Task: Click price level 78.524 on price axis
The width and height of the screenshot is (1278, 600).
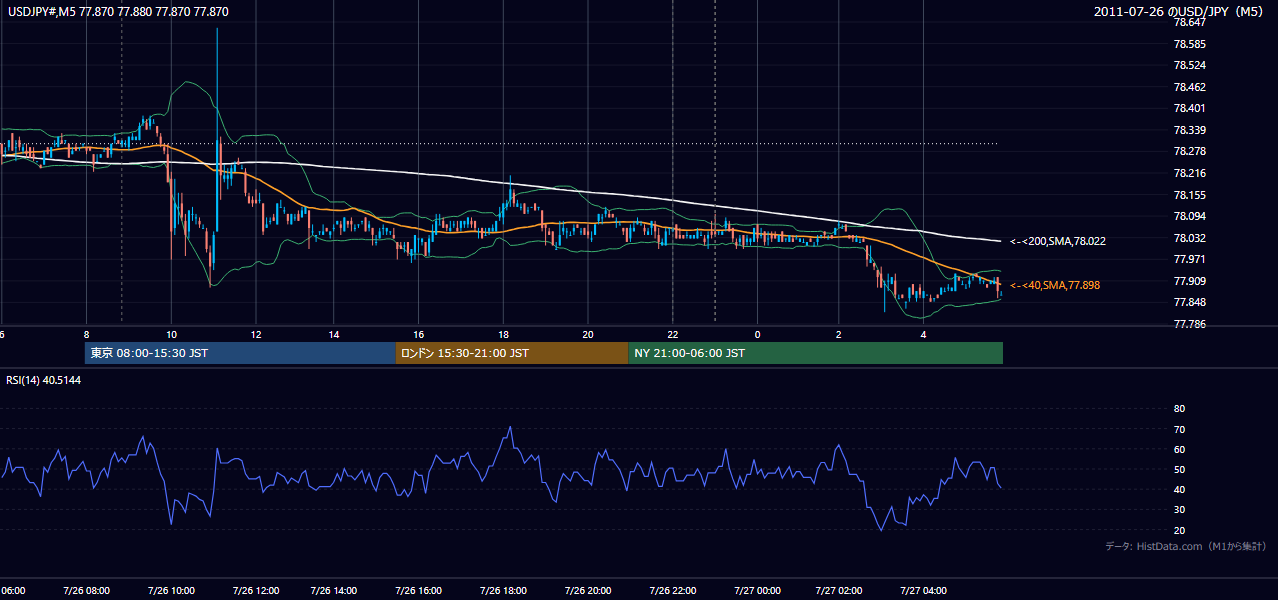Action: pos(1189,66)
